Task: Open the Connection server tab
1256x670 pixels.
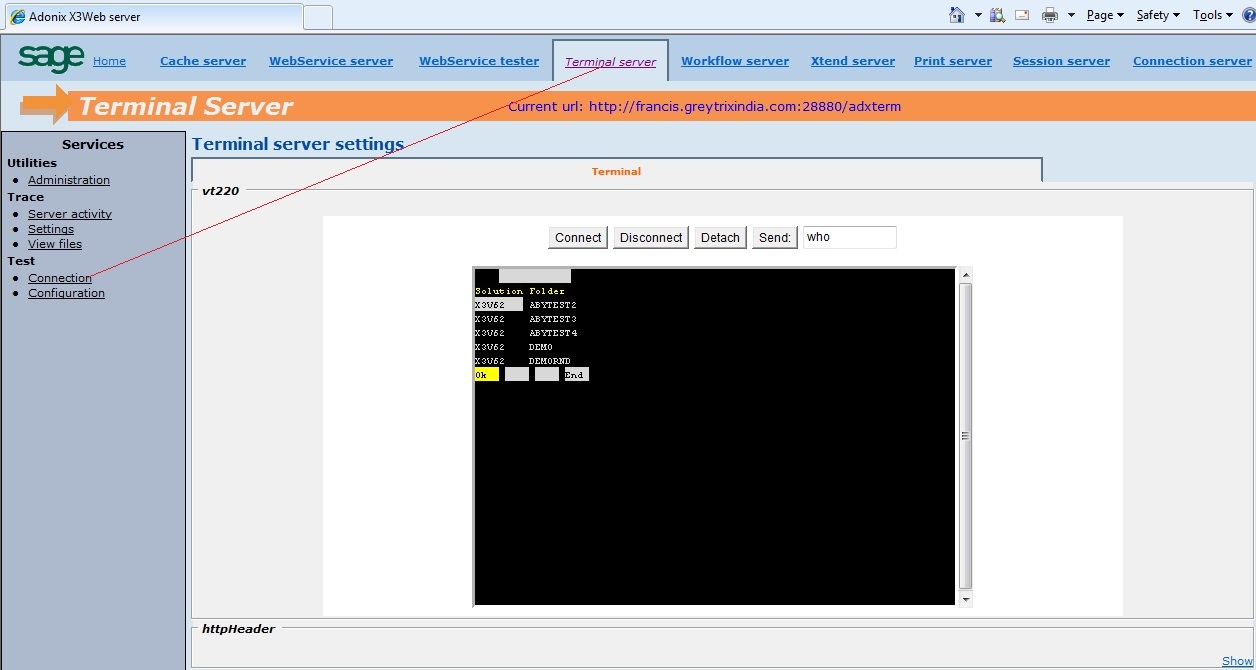Action: point(1192,61)
